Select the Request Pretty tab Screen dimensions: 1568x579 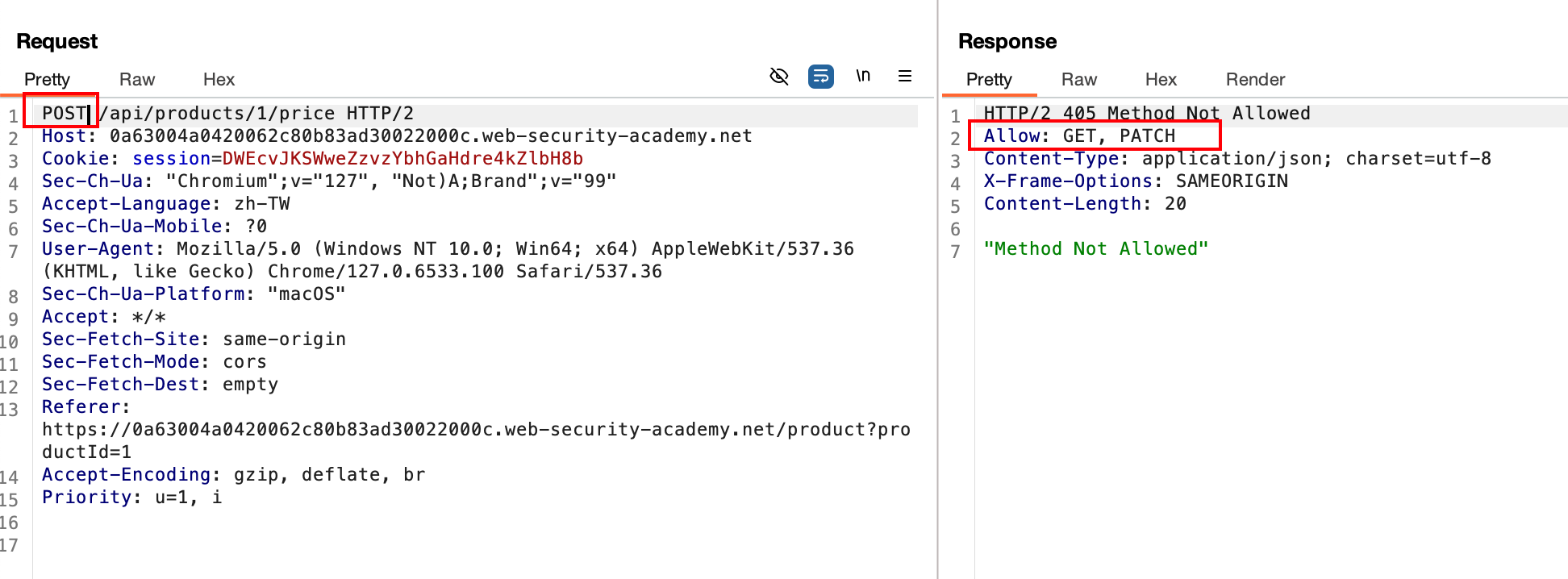(47, 79)
